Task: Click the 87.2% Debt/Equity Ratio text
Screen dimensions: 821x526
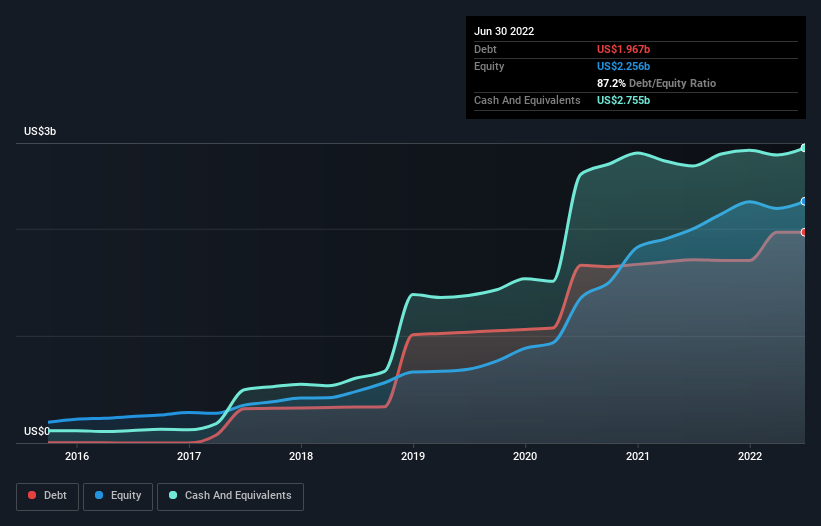Action: pos(656,83)
